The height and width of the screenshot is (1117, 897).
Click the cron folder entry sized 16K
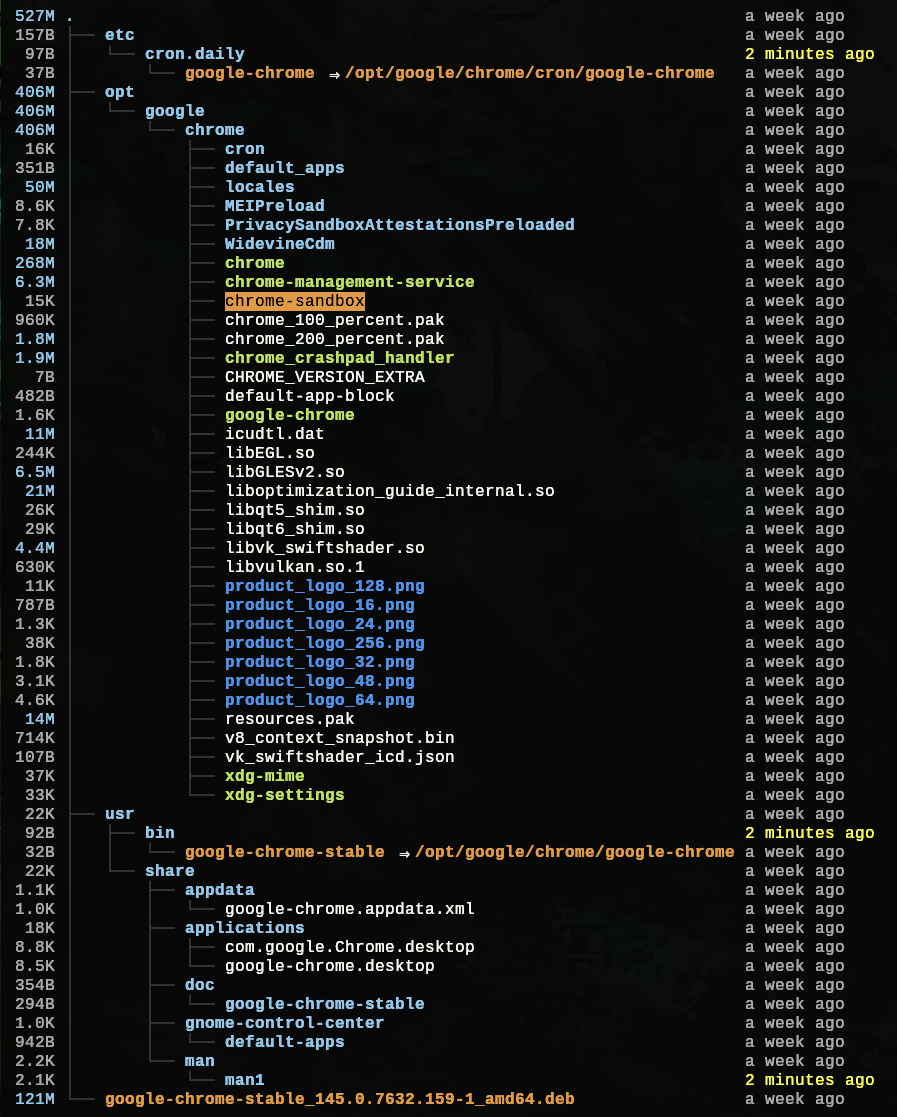click(x=244, y=149)
